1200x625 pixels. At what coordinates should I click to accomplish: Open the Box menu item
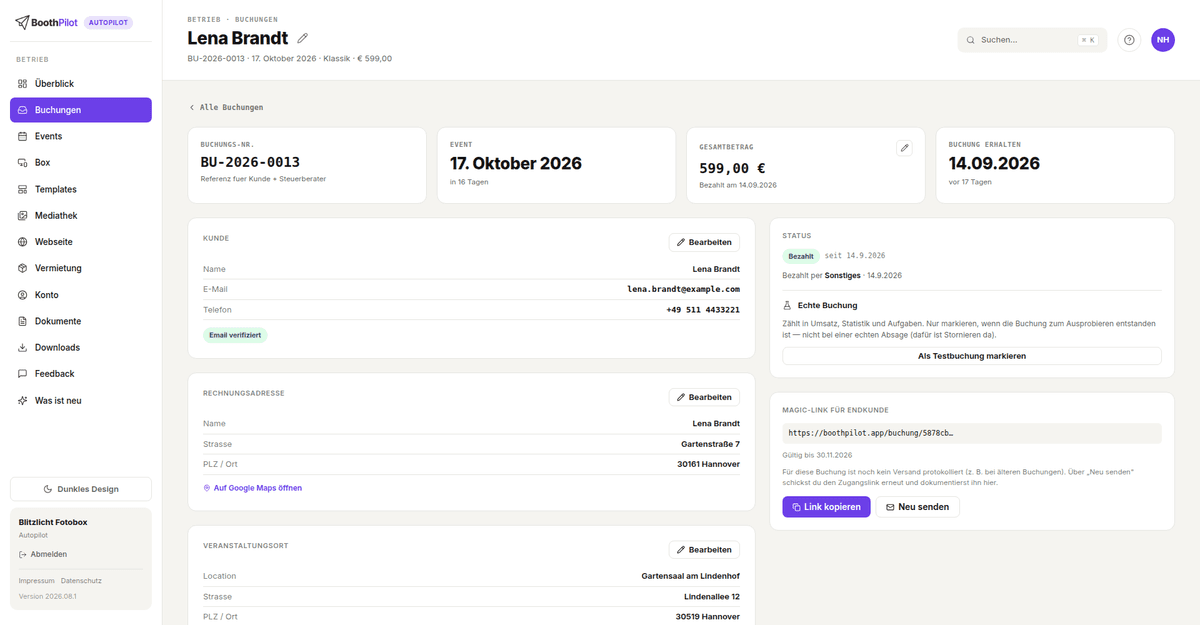point(81,162)
